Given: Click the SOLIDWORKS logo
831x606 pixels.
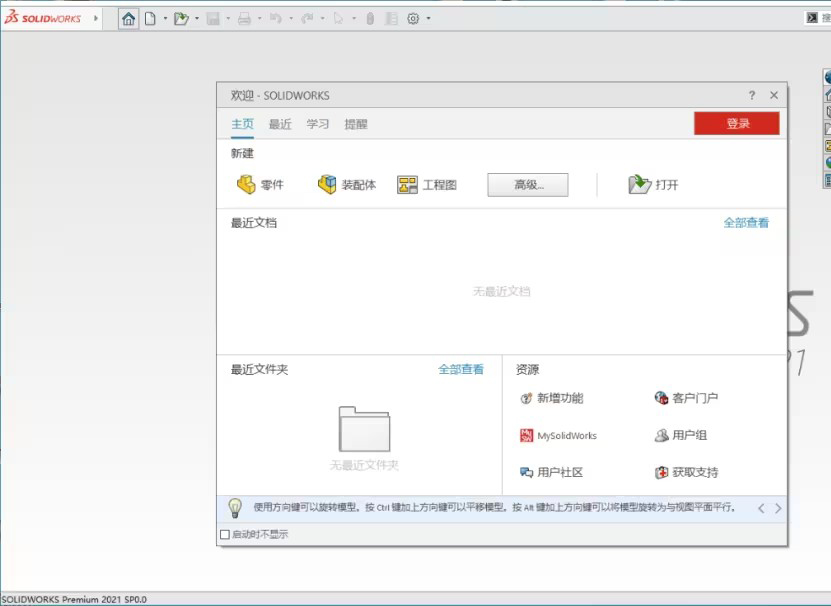Looking at the screenshot, I should pyautogui.click(x=42, y=18).
